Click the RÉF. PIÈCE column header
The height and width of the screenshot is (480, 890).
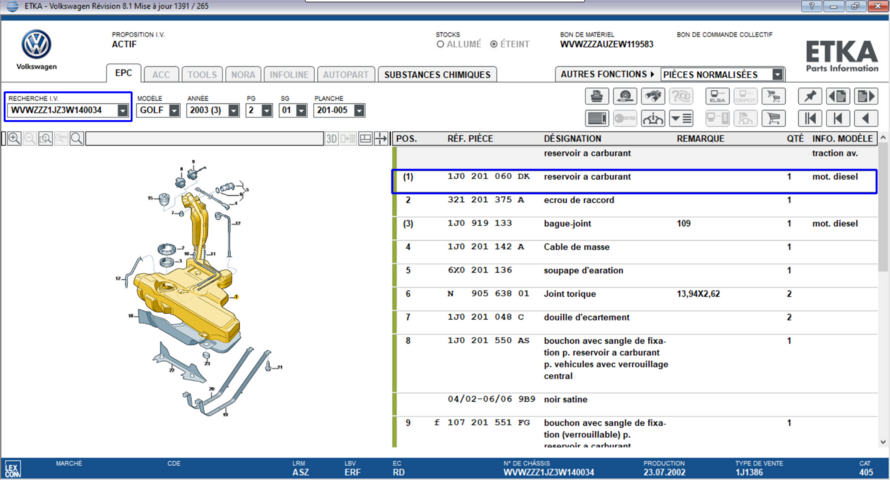470,138
